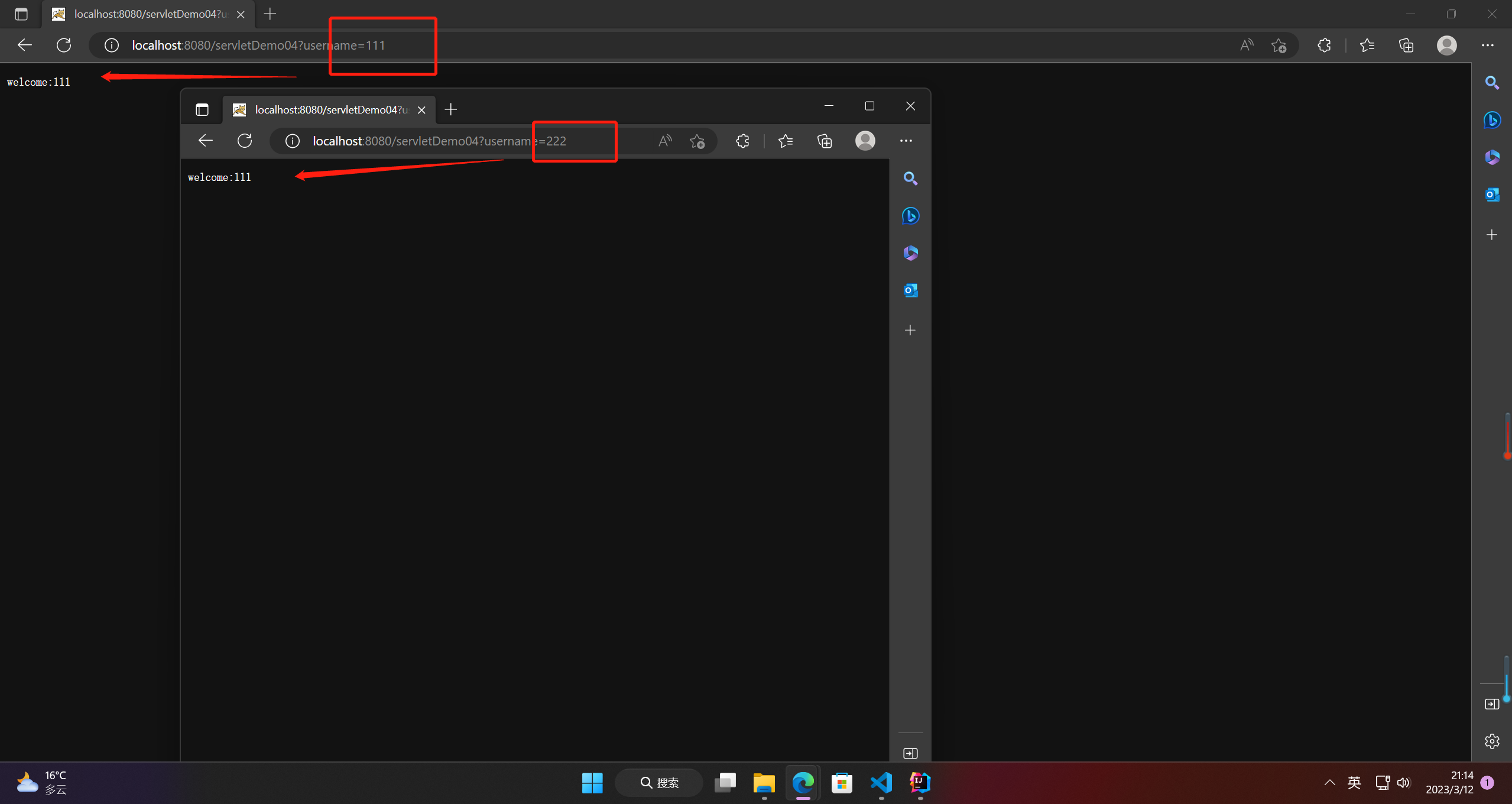This screenshot has height=804, width=1512.
Task: Close the tab in background window
Action: coord(241,14)
